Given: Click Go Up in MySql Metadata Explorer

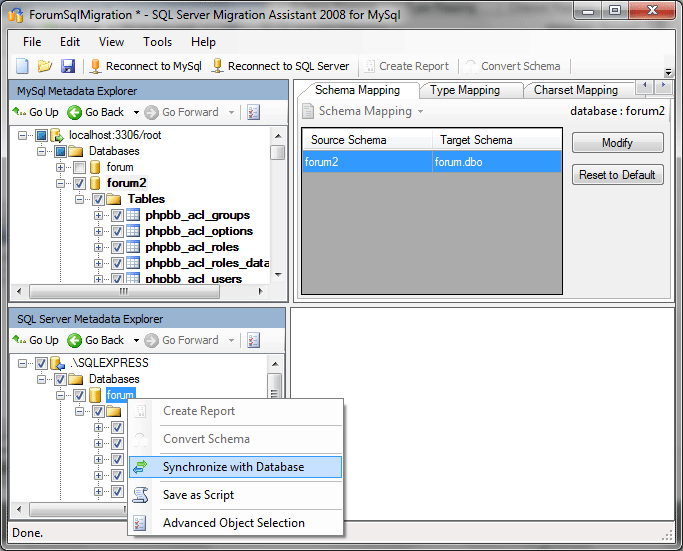Looking at the screenshot, I should coord(35,112).
